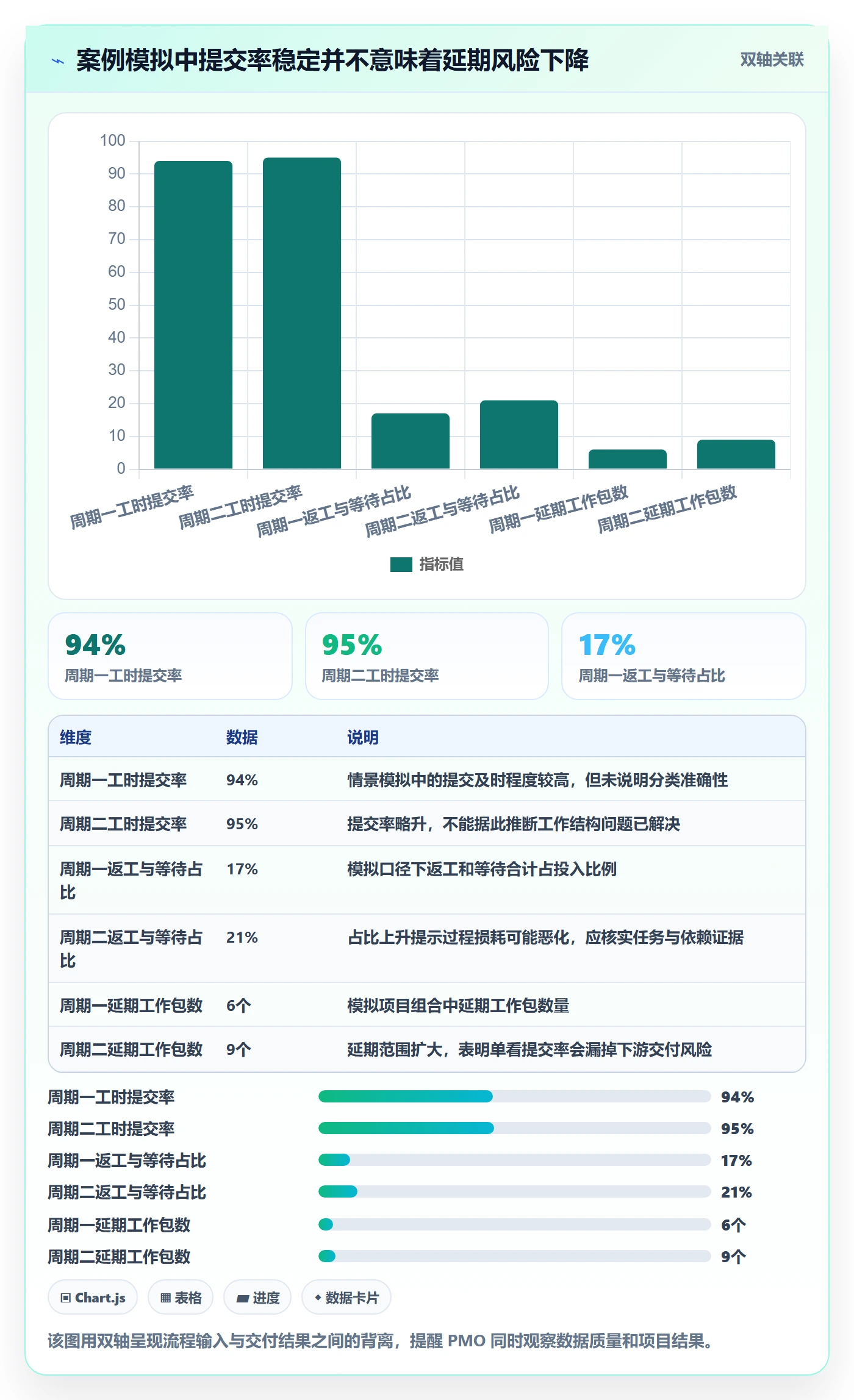The image size is (854, 1400).
Task: Click the 周期一工时提交率 94% progress bar
Action: (x=514, y=1096)
